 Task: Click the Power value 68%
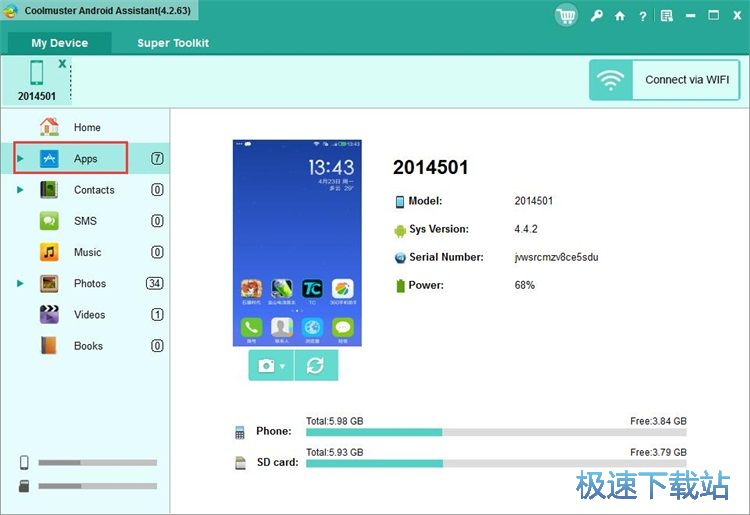[x=524, y=285]
